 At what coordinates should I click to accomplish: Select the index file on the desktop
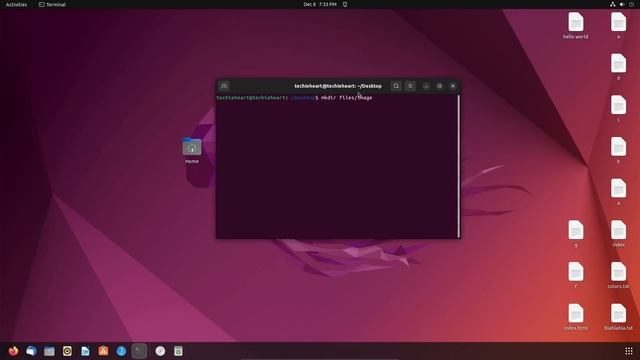click(x=618, y=234)
